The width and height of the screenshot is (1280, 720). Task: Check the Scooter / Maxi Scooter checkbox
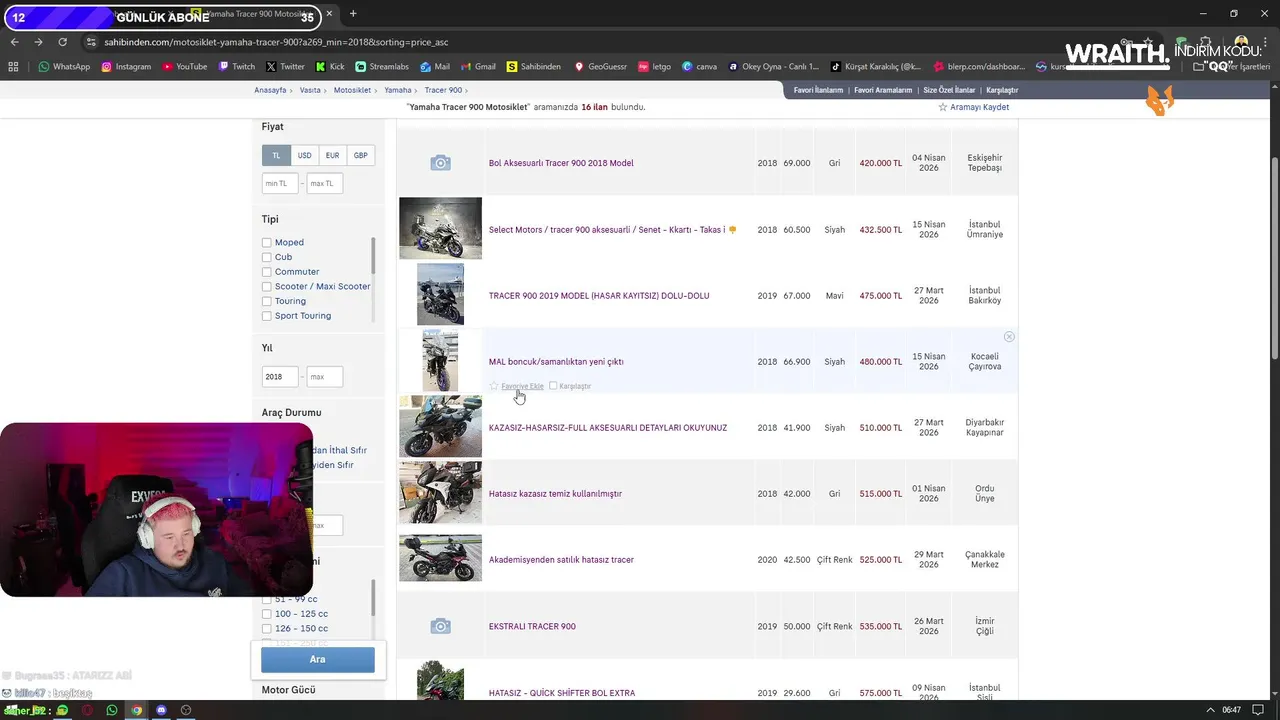pyautogui.click(x=267, y=287)
